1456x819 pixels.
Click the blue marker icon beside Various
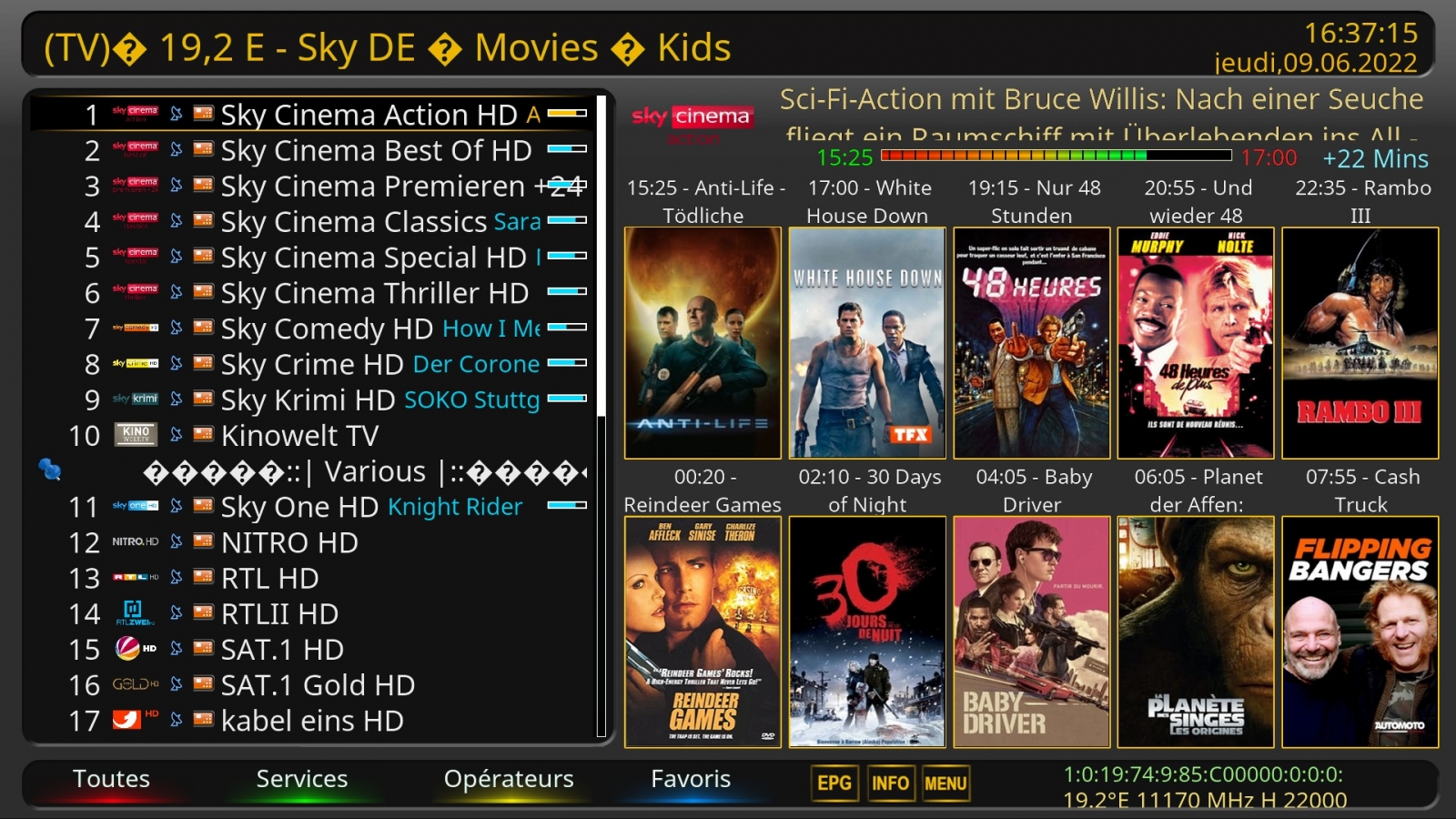pos(49,470)
